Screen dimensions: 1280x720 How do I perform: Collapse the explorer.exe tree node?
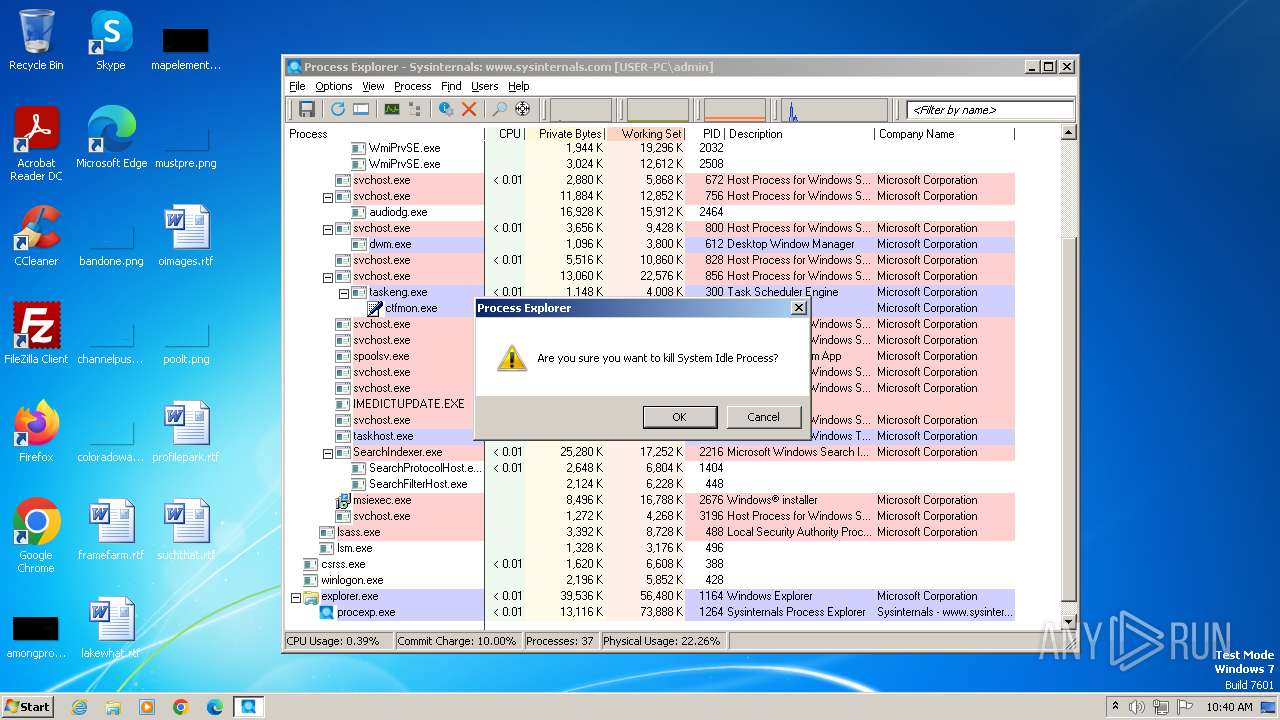[x=295, y=597]
